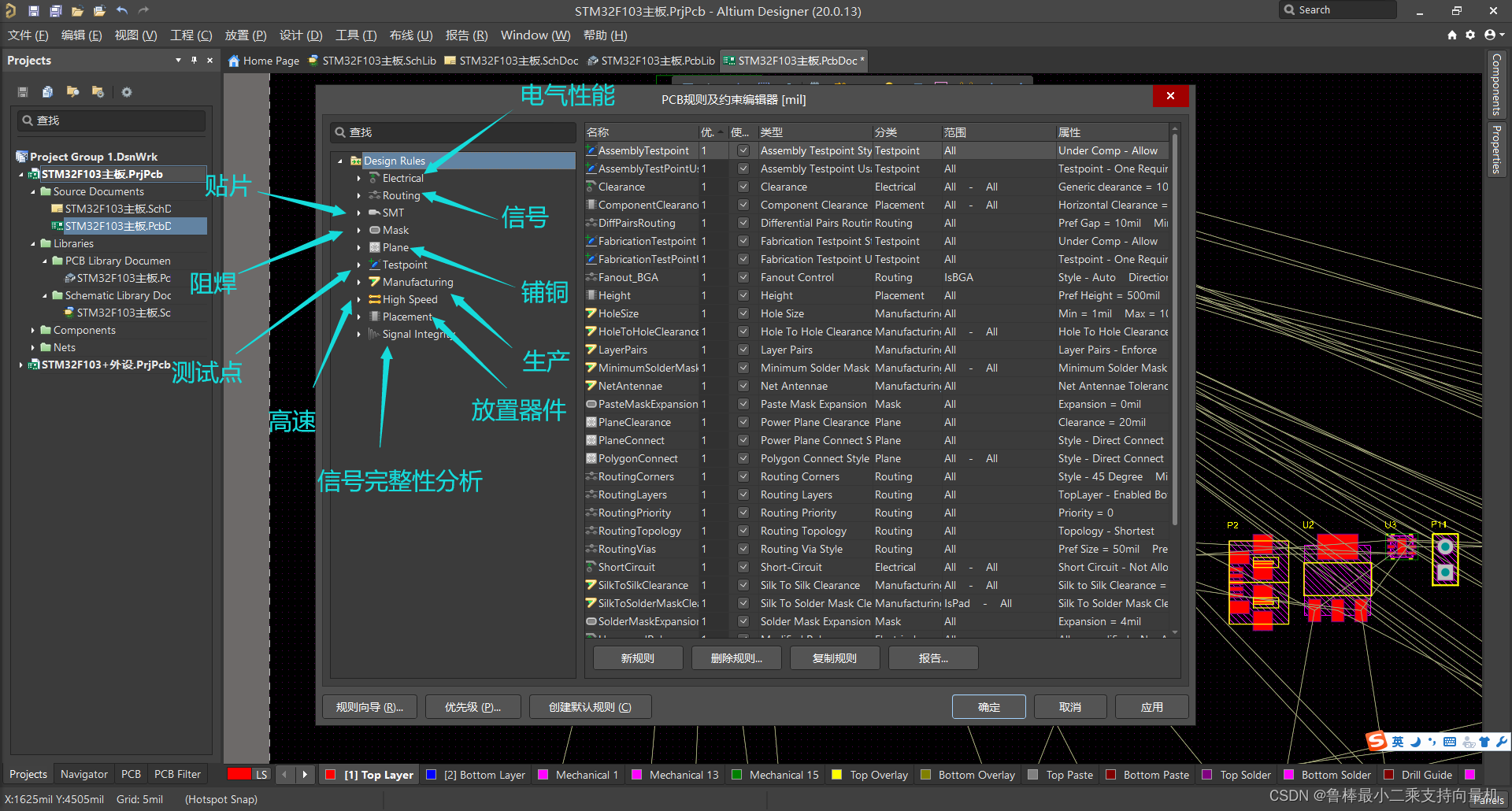The height and width of the screenshot is (811, 1512).
Task: Select the Signal Integrity category icon
Action: coord(375,334)
